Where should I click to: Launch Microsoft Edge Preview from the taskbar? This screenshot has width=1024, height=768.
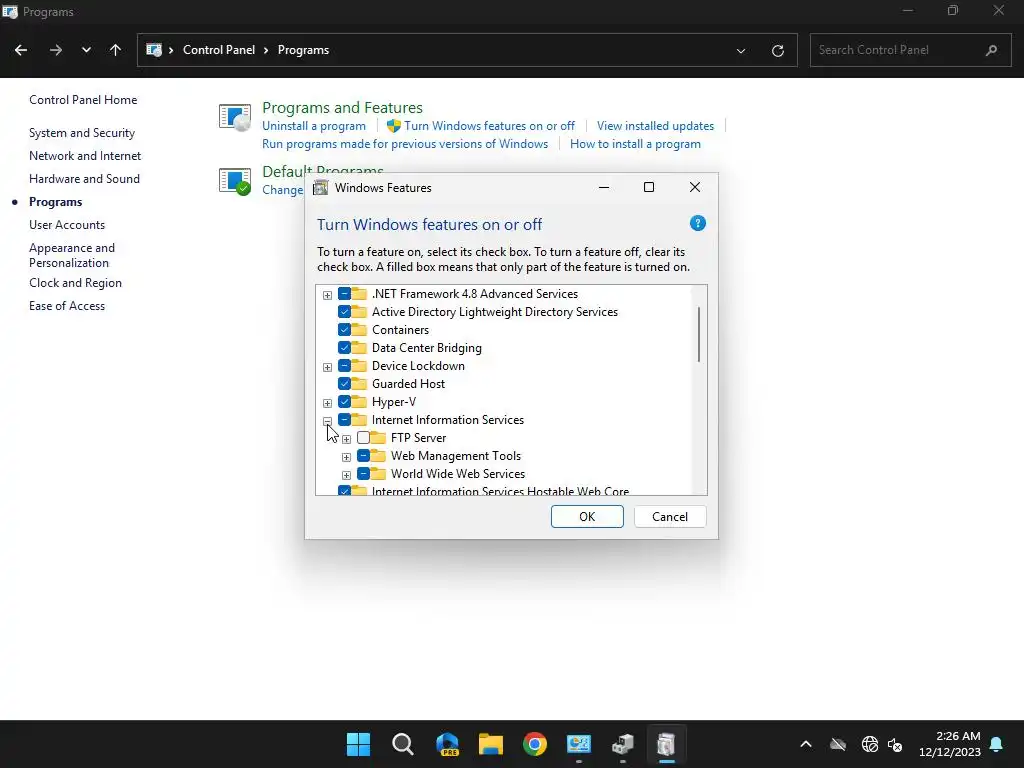click(447, 744)
